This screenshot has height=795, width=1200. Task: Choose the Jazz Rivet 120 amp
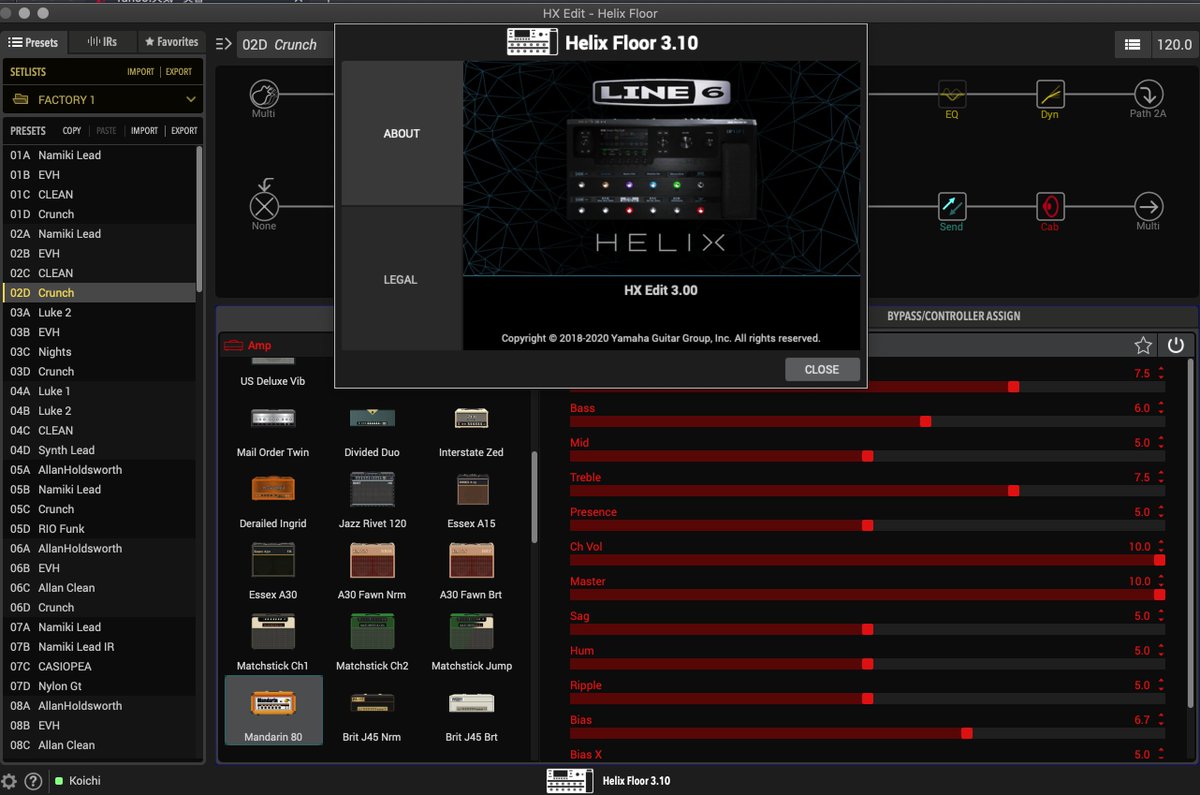[372, 502]
